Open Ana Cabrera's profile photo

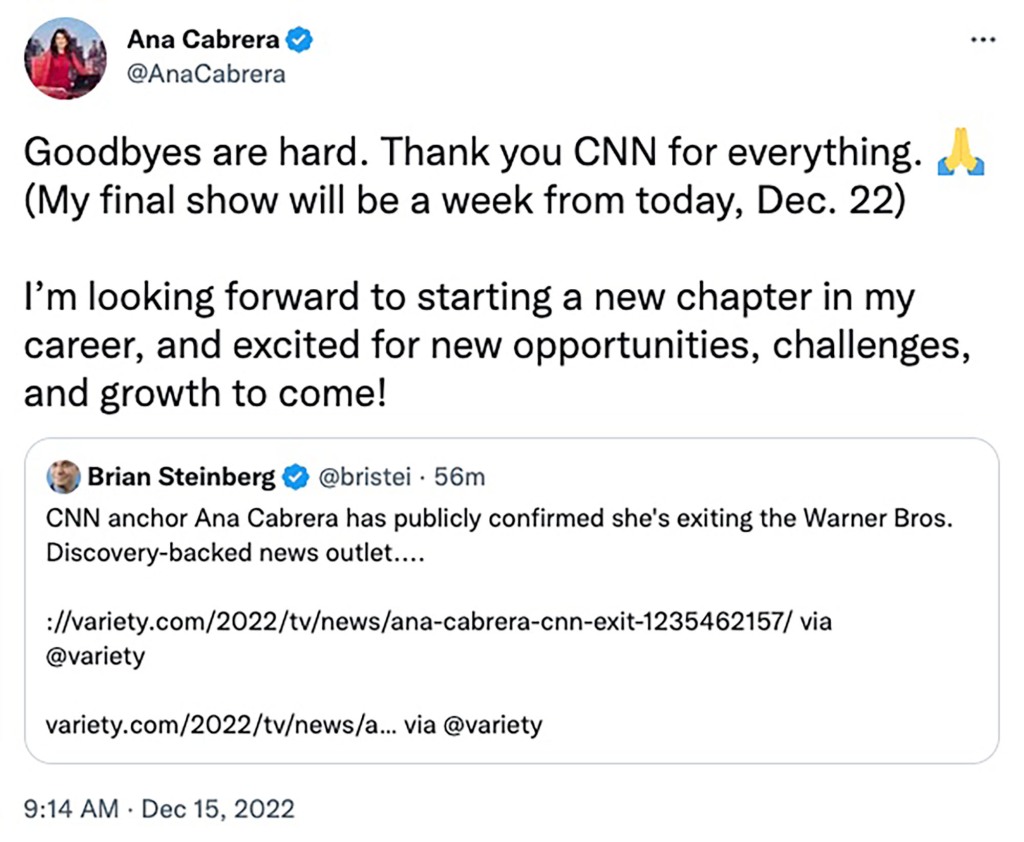(x=64, y=58)
